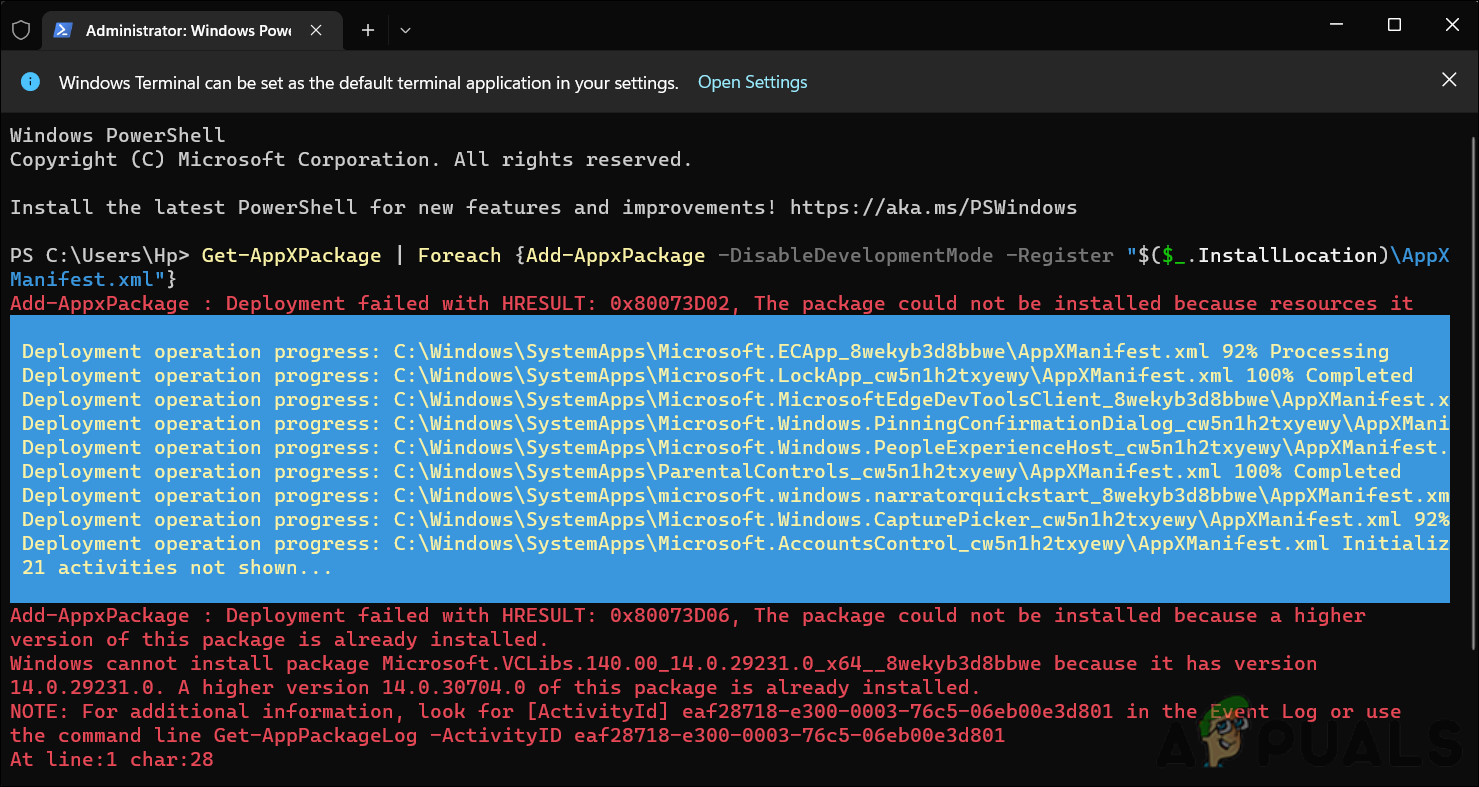Screen dimensions: 1479x787
Task: Dismiss the default terminal banner
Action: point(1449,79)
